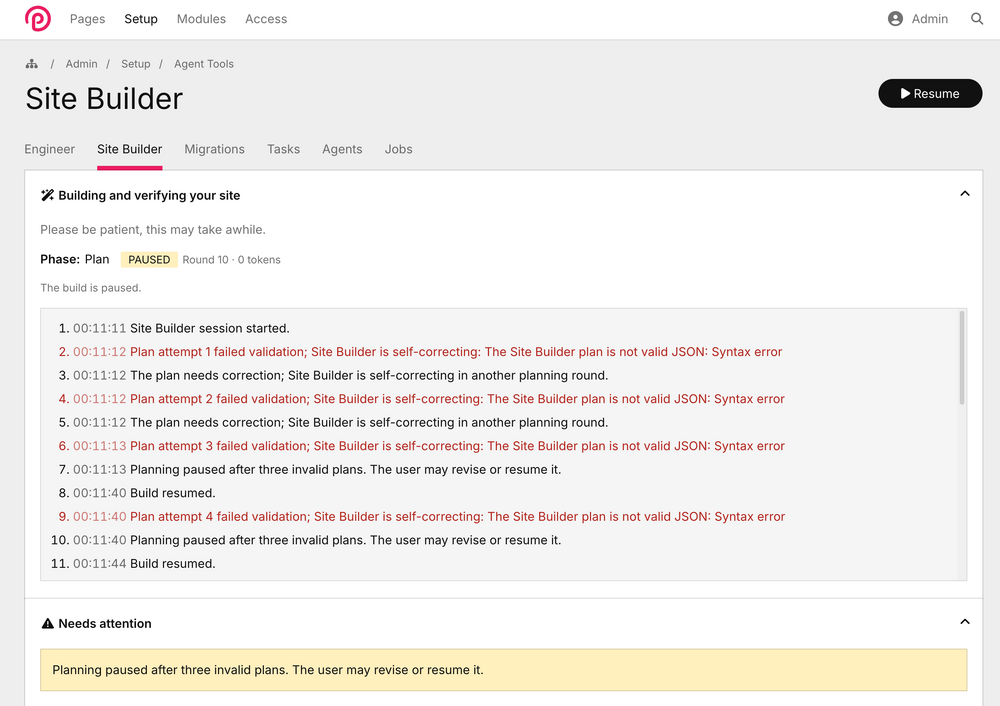Image resolution: width=1000 pixels, height=706 pixels.
Task: Open the Pages menu
Action: (x=87, y=19)
